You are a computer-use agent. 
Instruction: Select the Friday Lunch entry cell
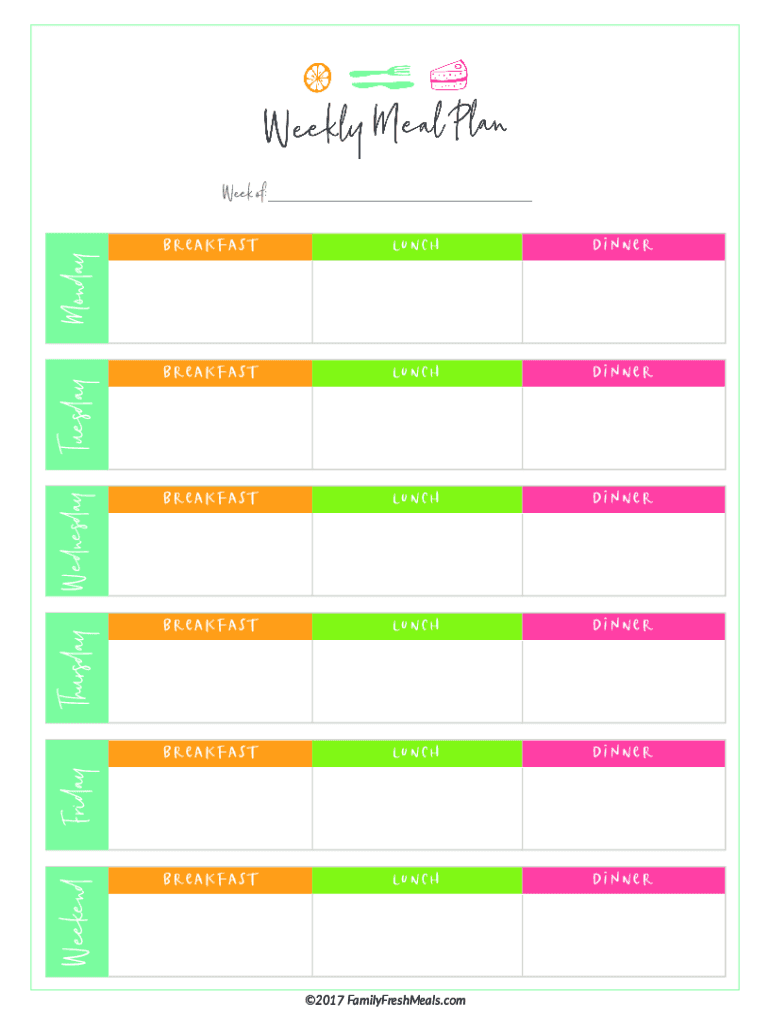(416, 808)
